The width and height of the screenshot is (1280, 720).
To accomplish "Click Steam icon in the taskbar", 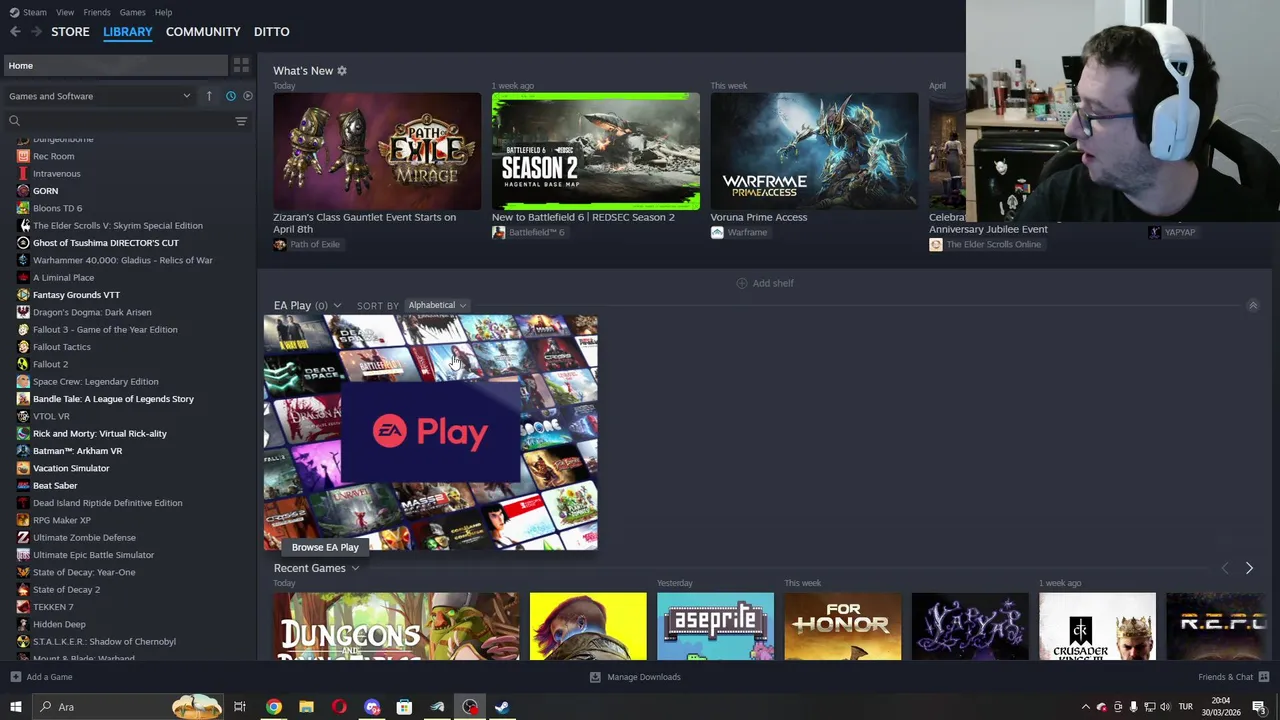I will (x=502, y=707).
